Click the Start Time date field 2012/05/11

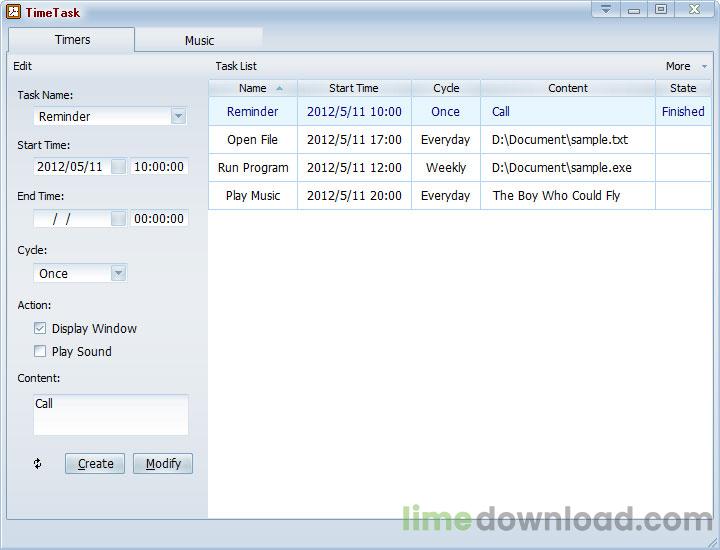pyautogui.click(x=72, y=167)
